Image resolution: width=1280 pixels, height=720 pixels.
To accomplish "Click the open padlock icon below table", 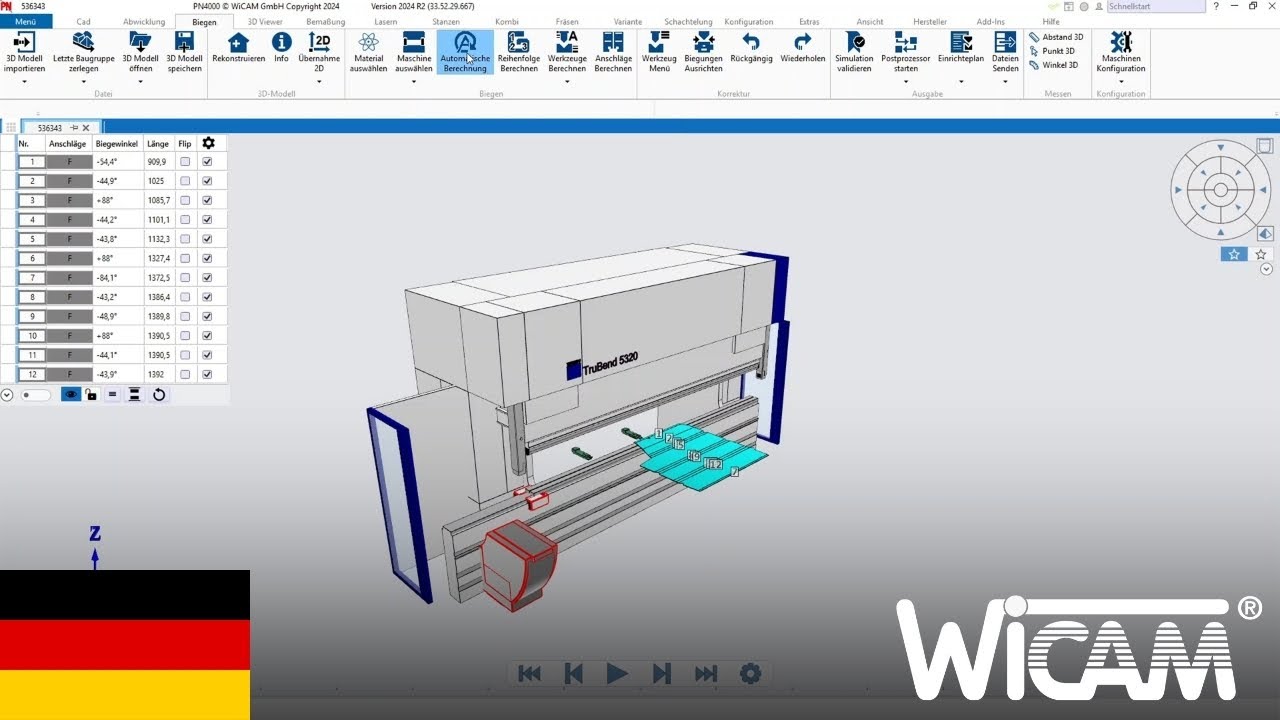I will (x=91, y=395).
